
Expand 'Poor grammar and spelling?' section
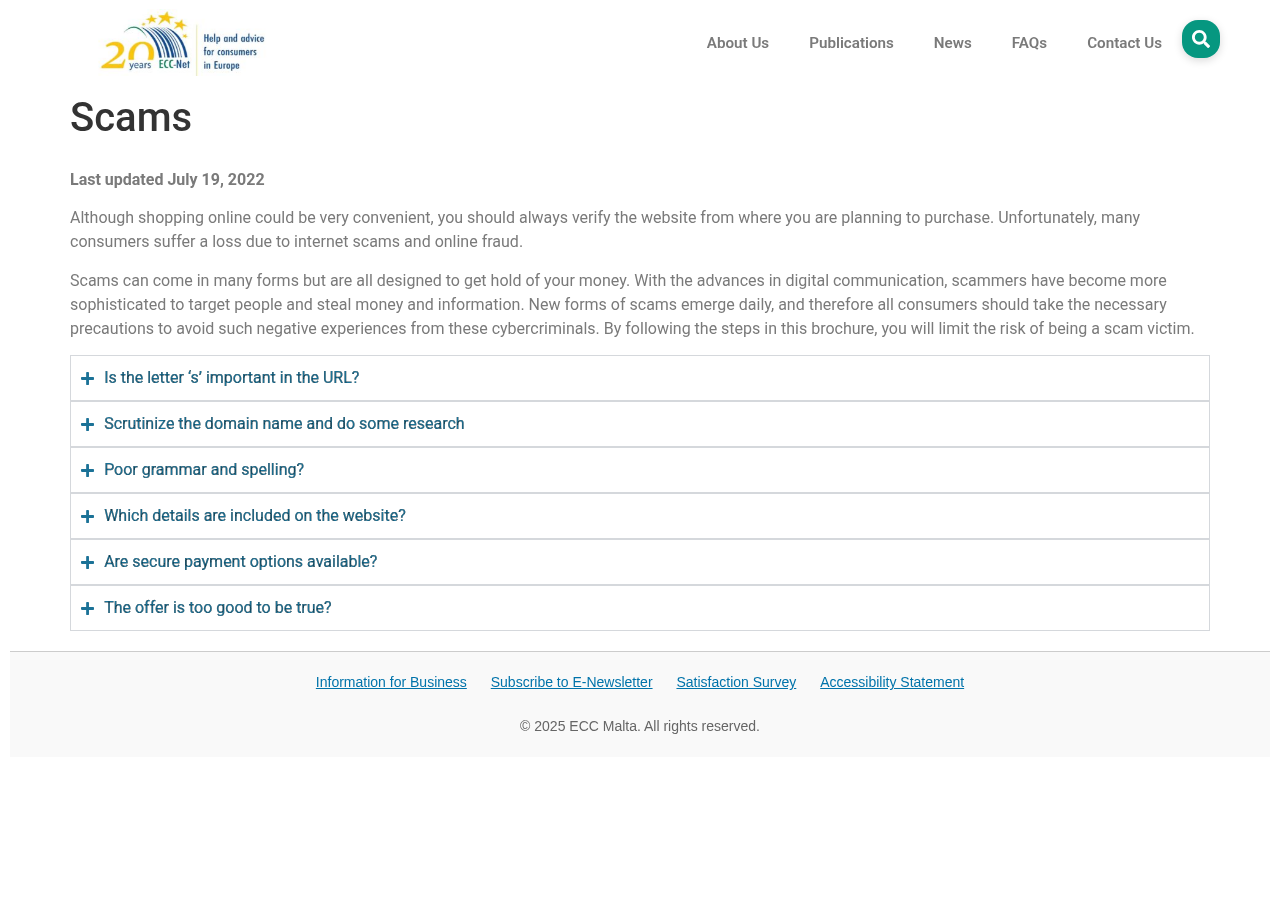(640, 470)
